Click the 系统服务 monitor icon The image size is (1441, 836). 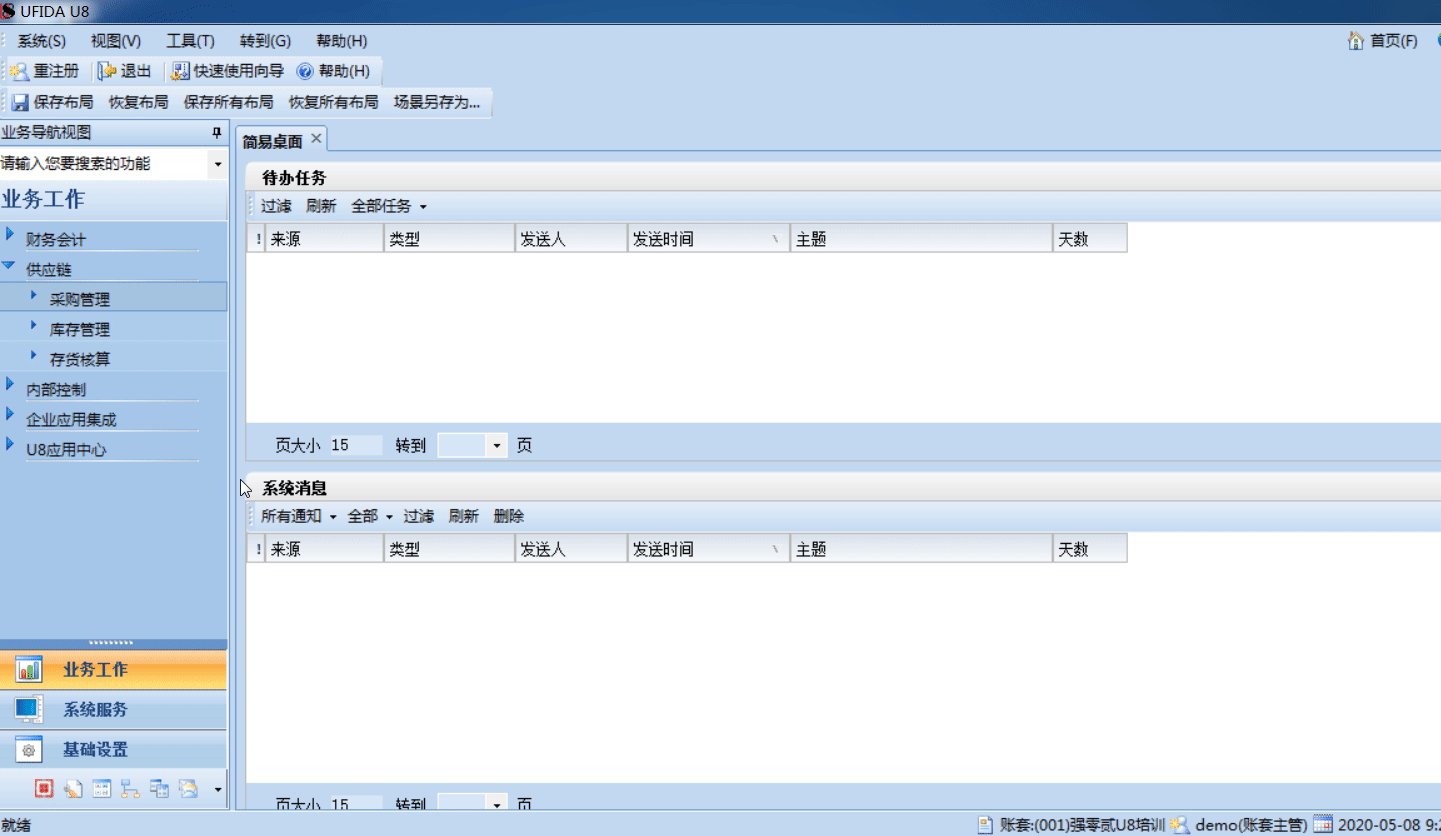(28, 710)
